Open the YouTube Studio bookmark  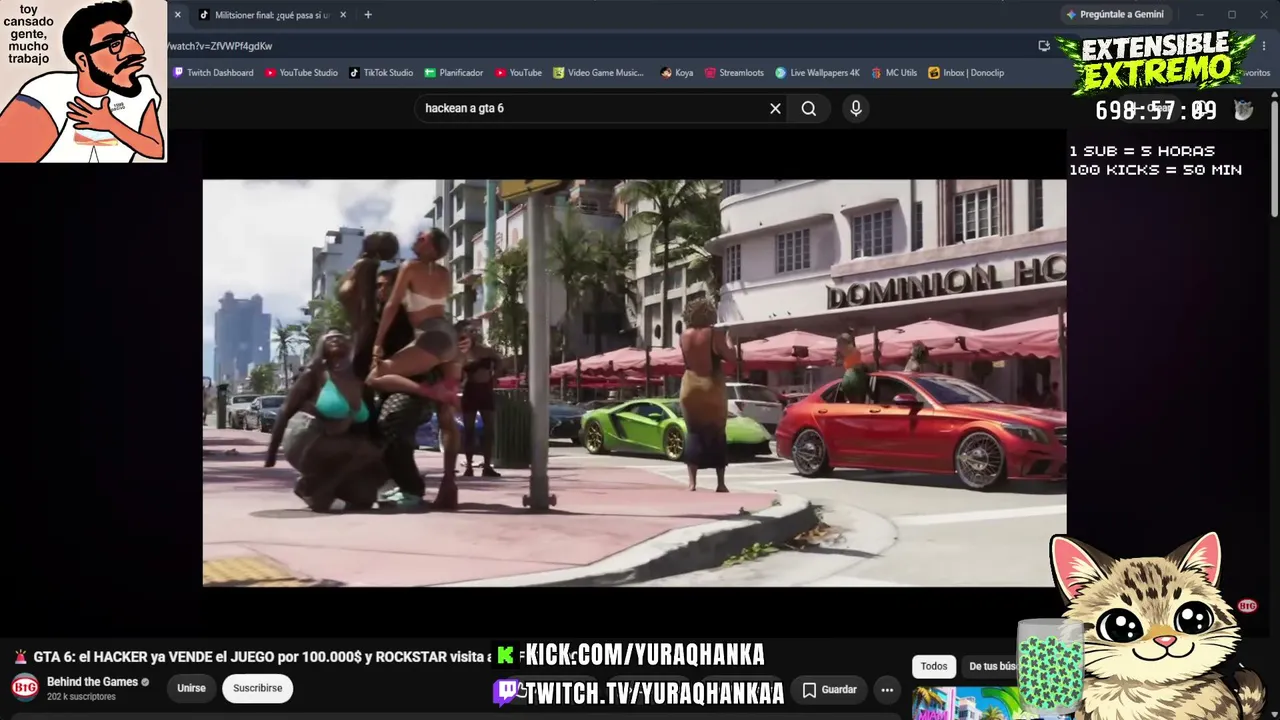coord(301,73)
